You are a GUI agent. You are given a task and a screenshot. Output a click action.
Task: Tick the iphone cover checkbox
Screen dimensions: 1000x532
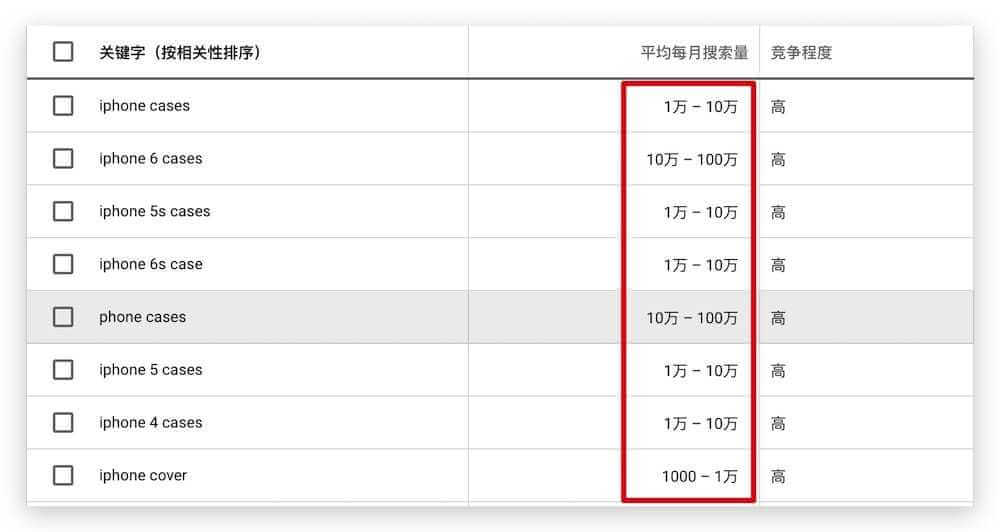(x=63, y=476)
